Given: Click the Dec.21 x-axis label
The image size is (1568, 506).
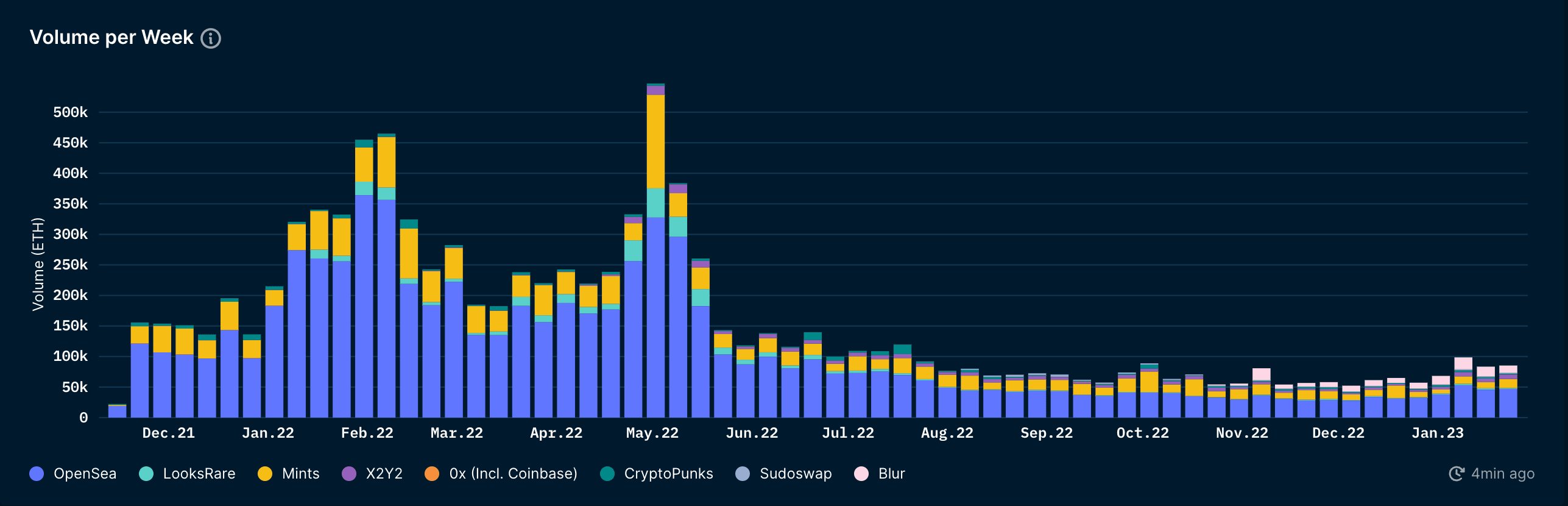Looking at the screenshot, I should 168,433.
